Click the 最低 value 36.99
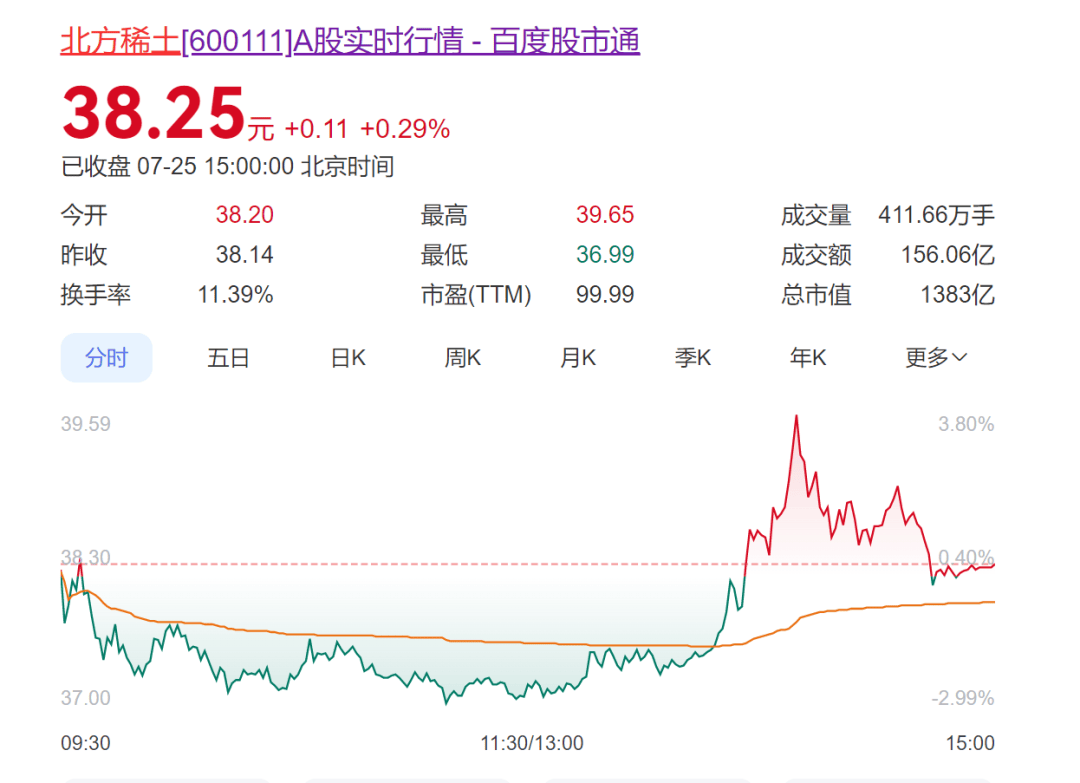The image size is (1080, 783). point(605,255)
